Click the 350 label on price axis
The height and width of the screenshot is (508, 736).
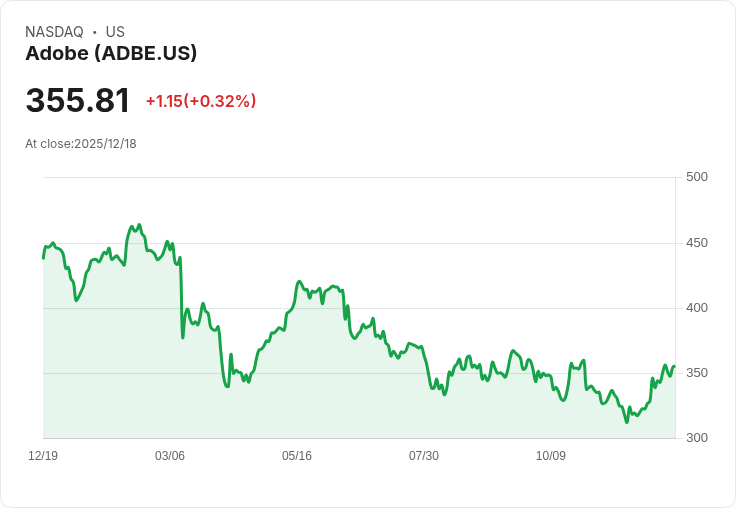point(697,373)
